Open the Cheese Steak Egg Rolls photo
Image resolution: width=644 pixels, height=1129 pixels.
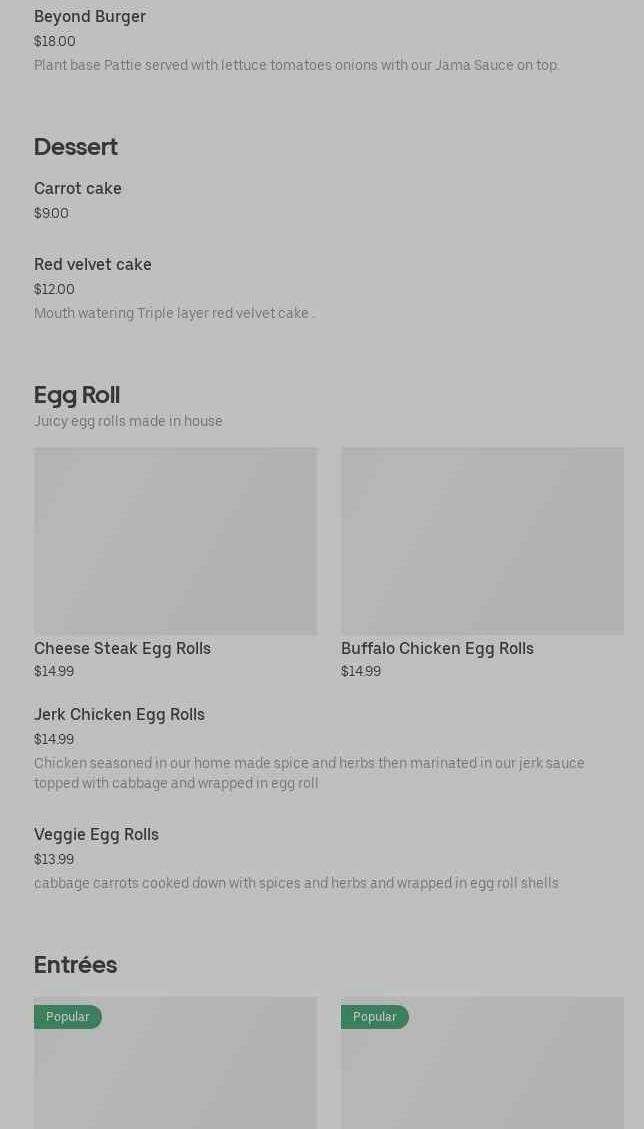click(x=175, y=541)
